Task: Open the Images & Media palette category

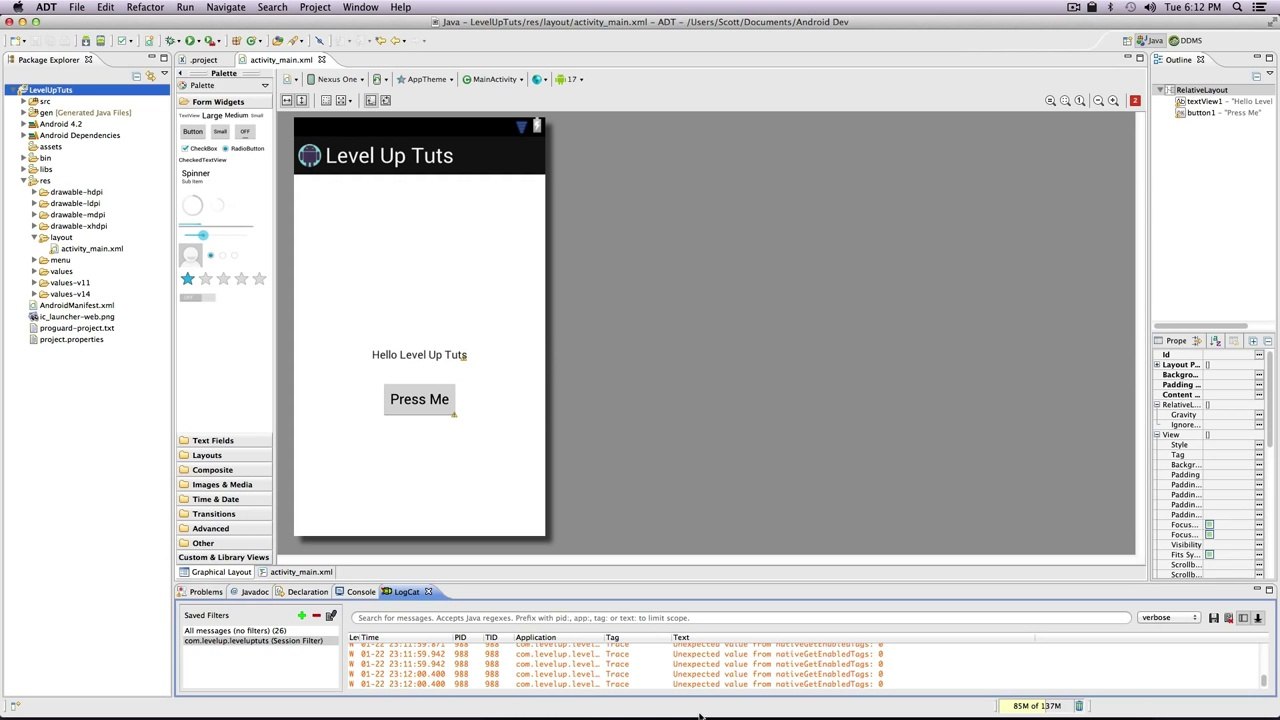Action: pos(222,485)
